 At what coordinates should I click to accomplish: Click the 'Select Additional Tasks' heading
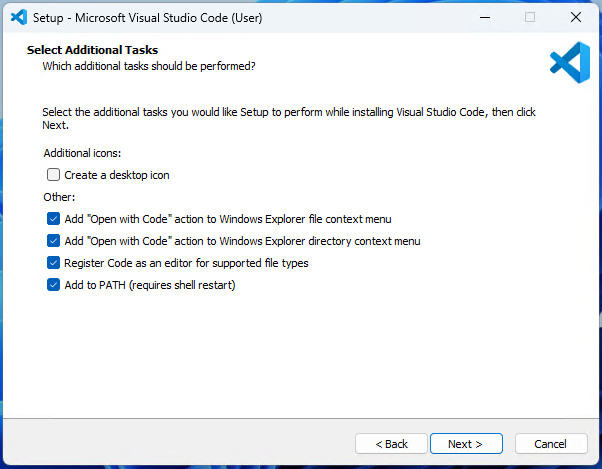coord(93,50)
